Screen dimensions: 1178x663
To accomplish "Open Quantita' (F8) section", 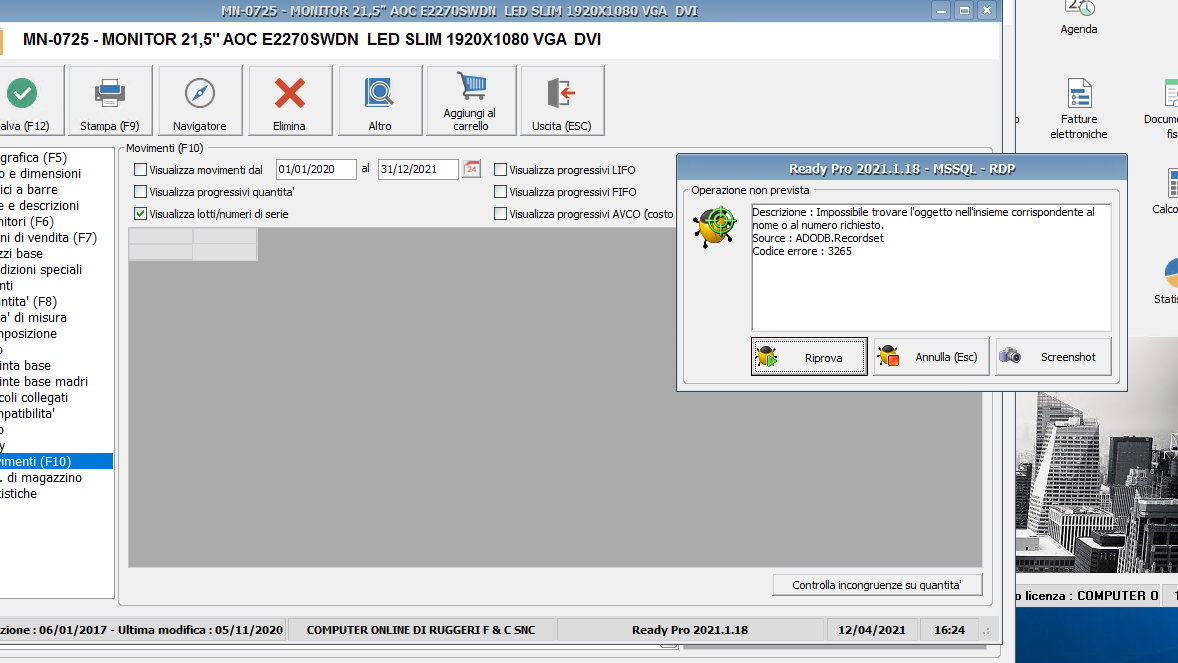I will pos(56,301).
